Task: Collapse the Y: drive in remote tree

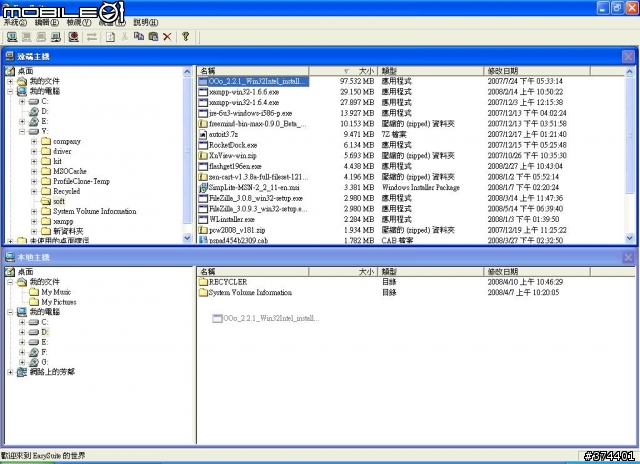Action: point(22,132)
